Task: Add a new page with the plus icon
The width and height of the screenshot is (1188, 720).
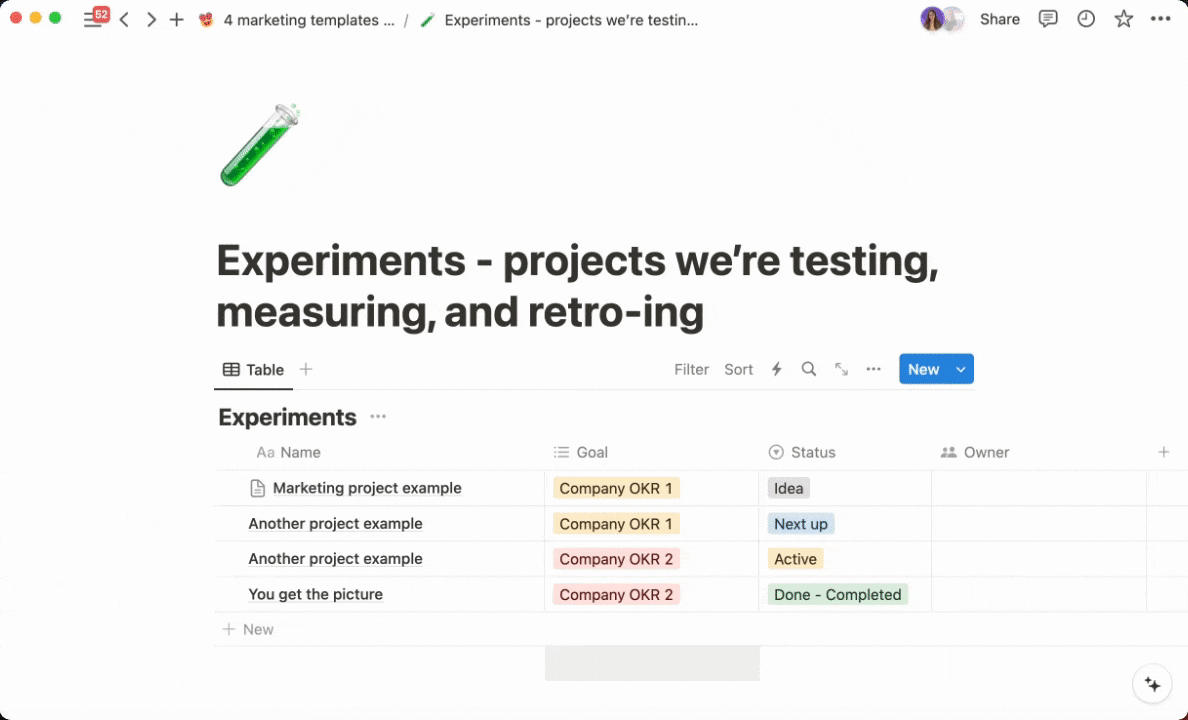Action: click(x=177, y=20)
